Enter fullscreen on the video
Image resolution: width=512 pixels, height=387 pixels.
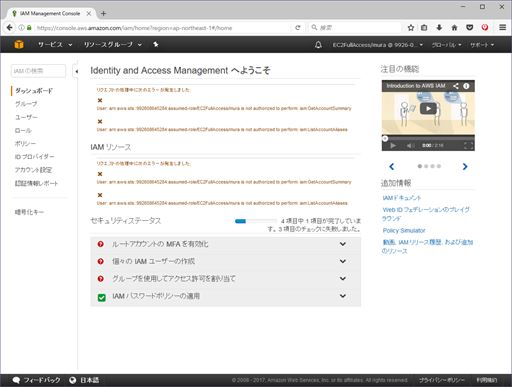pyautogui.click(x=468, y=146)
